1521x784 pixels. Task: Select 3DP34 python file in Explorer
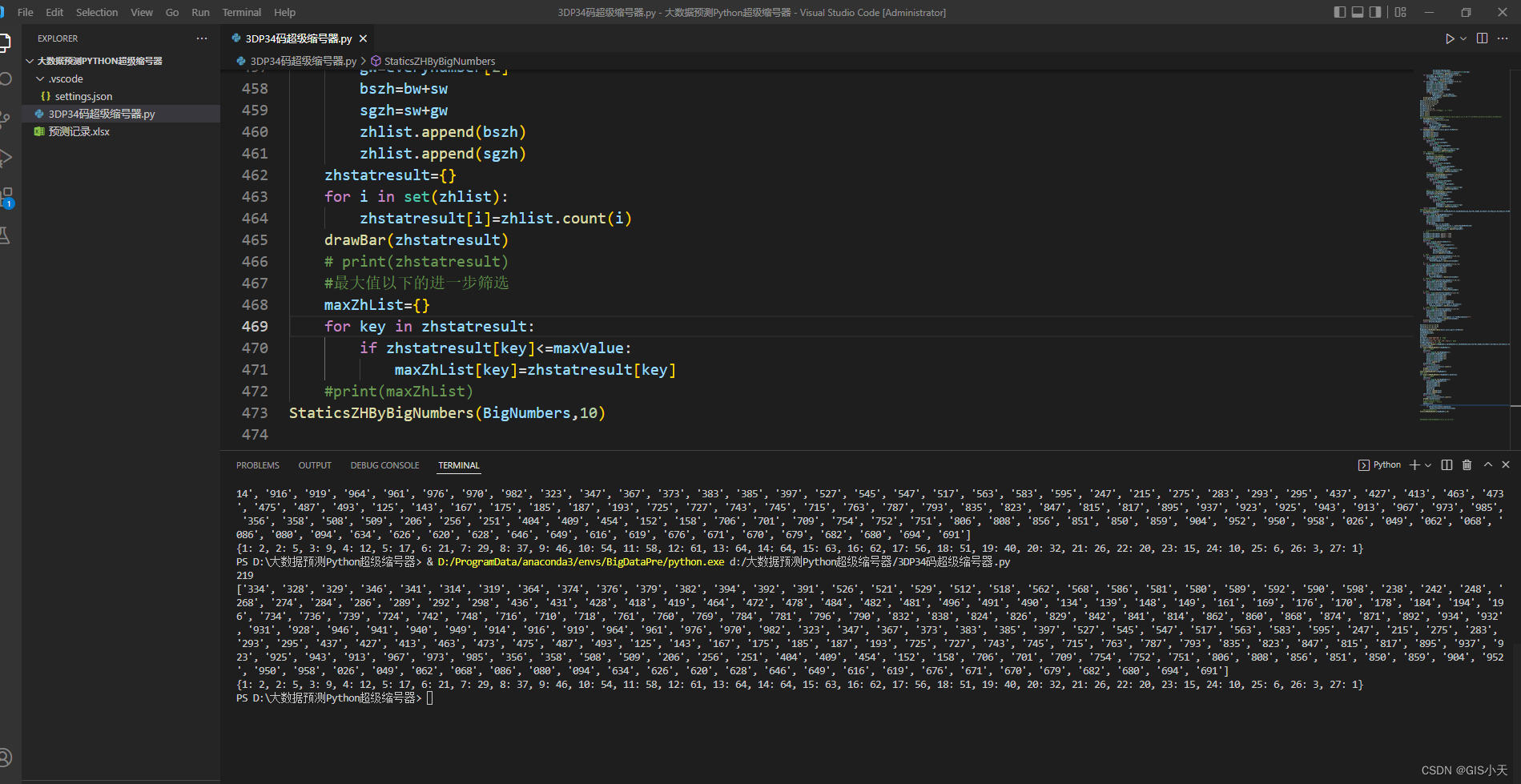click(120, 114)
